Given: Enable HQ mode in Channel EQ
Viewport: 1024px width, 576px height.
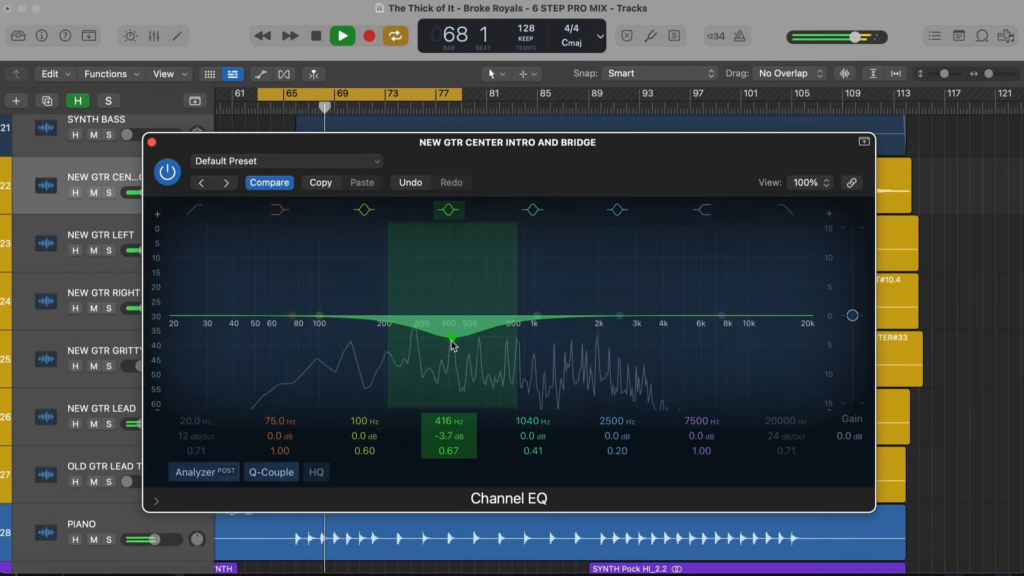Looking at the screenshot, I should (x=316, y=471).
